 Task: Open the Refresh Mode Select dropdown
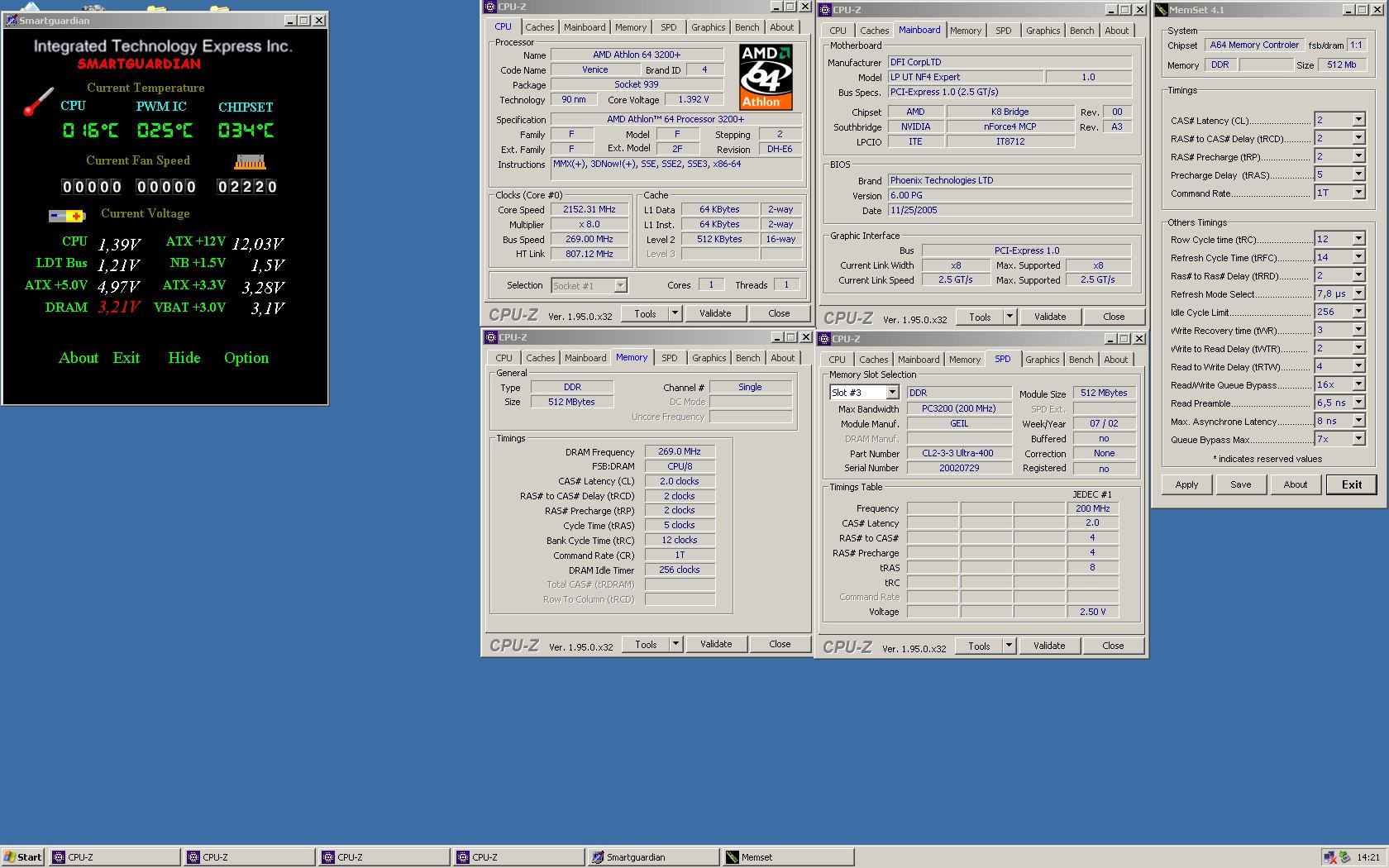point(1358,293)
